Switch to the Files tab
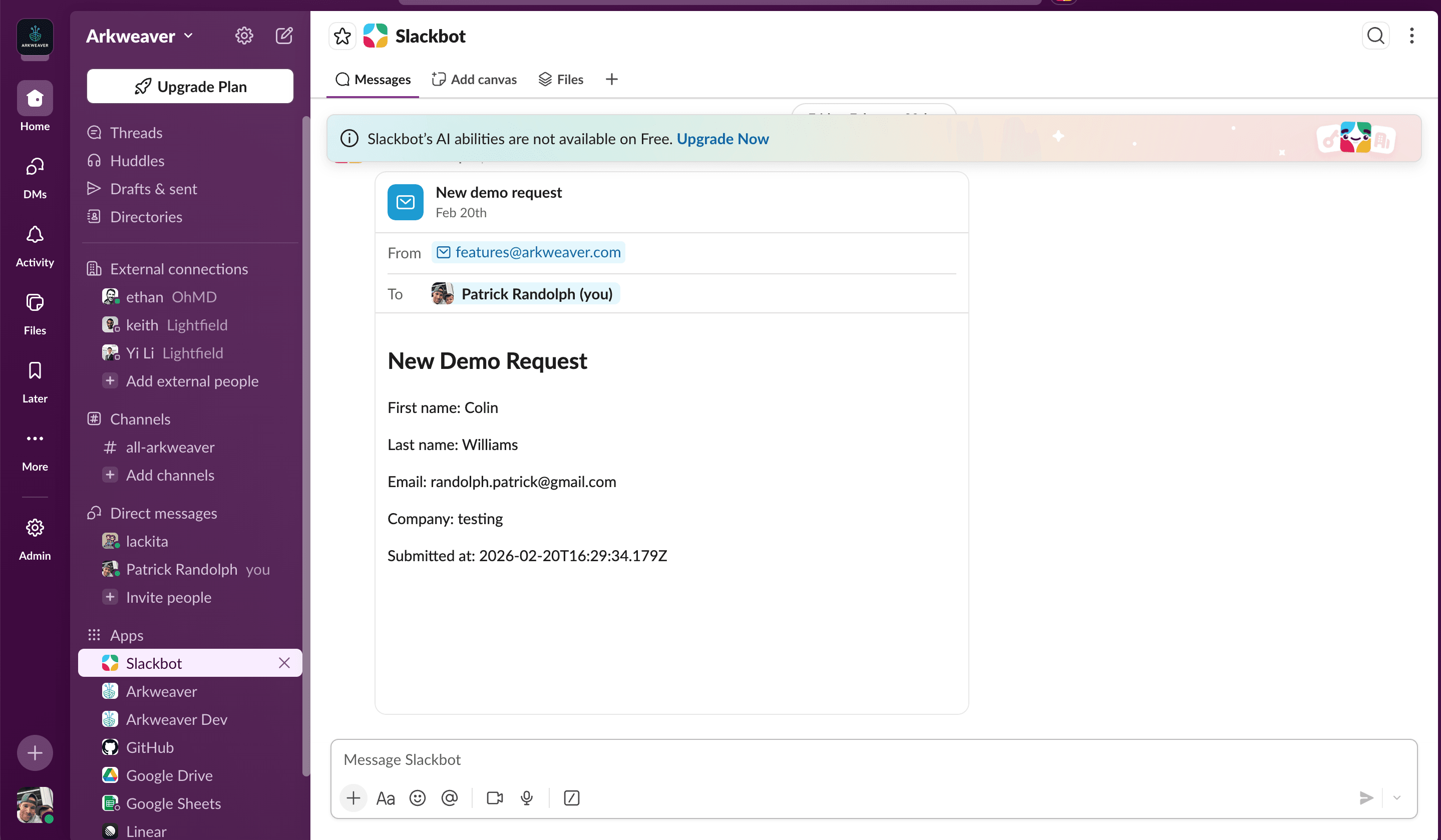This screenshot has width=1441, height=840. 560,79
